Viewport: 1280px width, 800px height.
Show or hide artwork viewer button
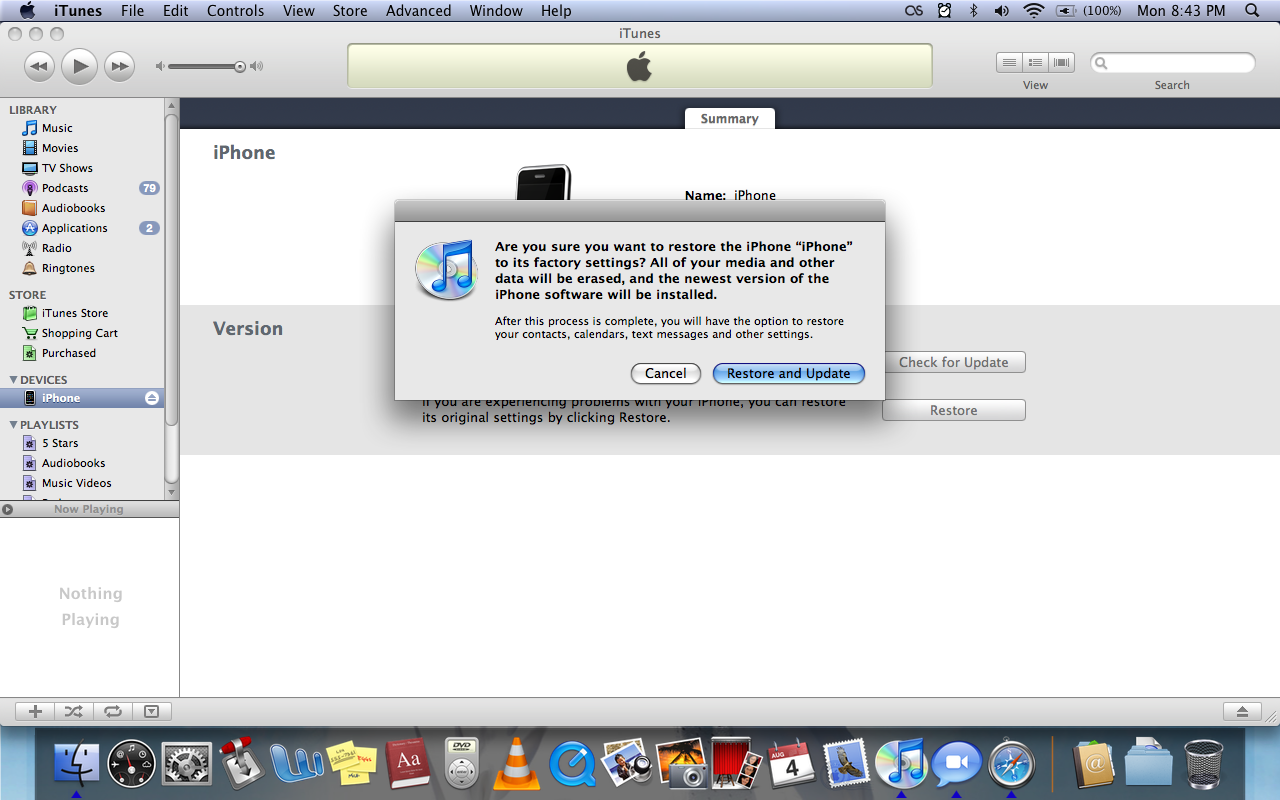coord(152,712)
